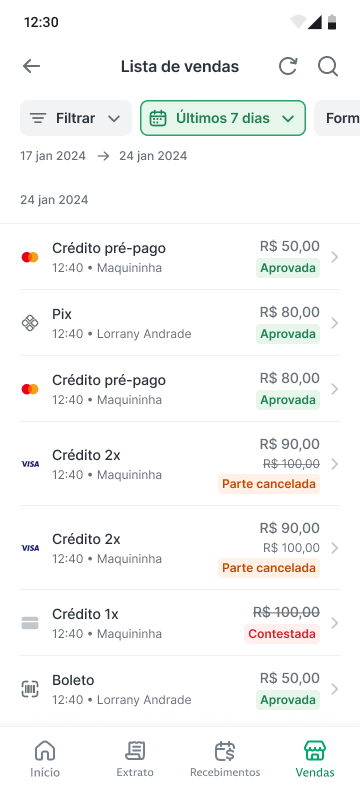The height and width of the screenshot is (791, 360).
Task: Open search with magnifier icon
Action: [328, 66]
